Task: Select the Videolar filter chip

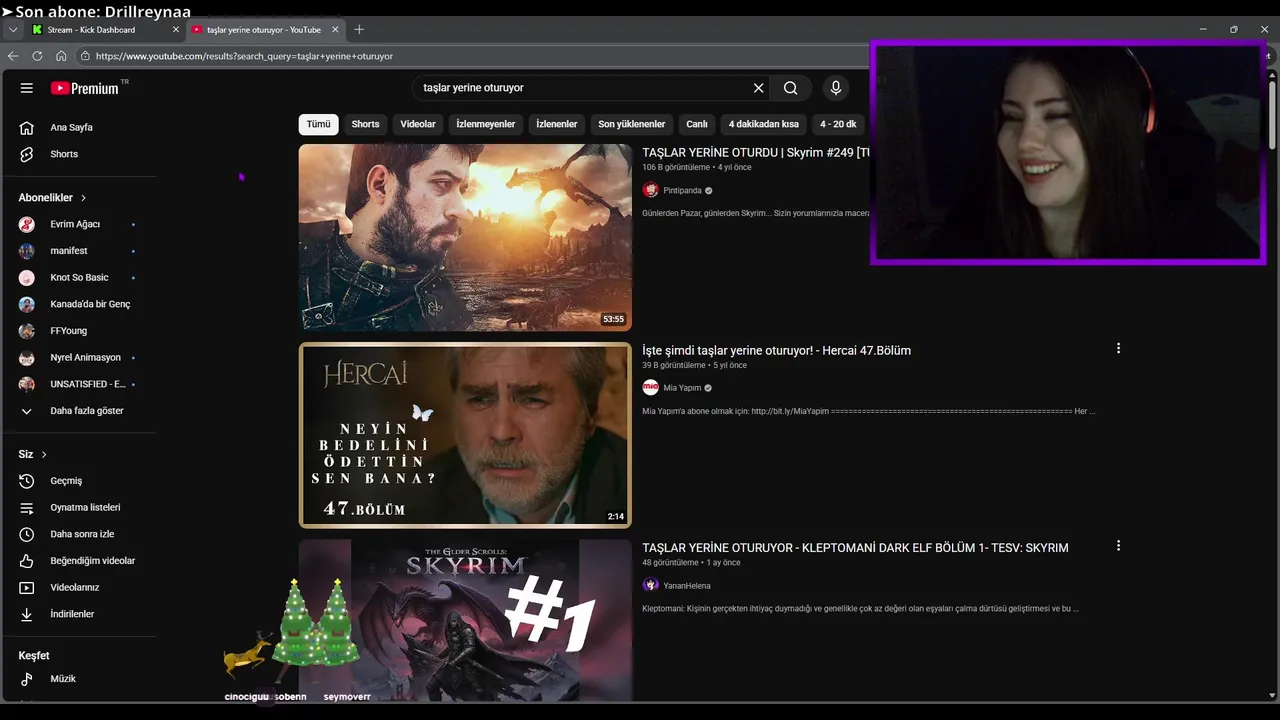Action: (418, 124)
